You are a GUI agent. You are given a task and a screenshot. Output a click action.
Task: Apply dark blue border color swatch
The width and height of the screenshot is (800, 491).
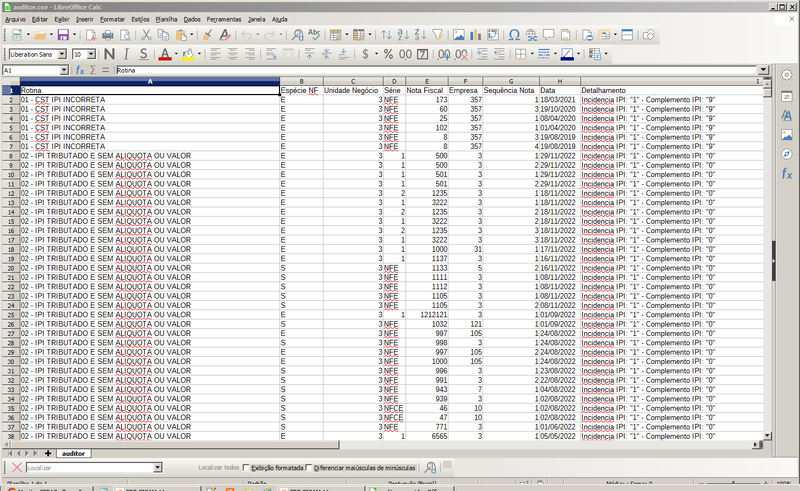(567, 54)
